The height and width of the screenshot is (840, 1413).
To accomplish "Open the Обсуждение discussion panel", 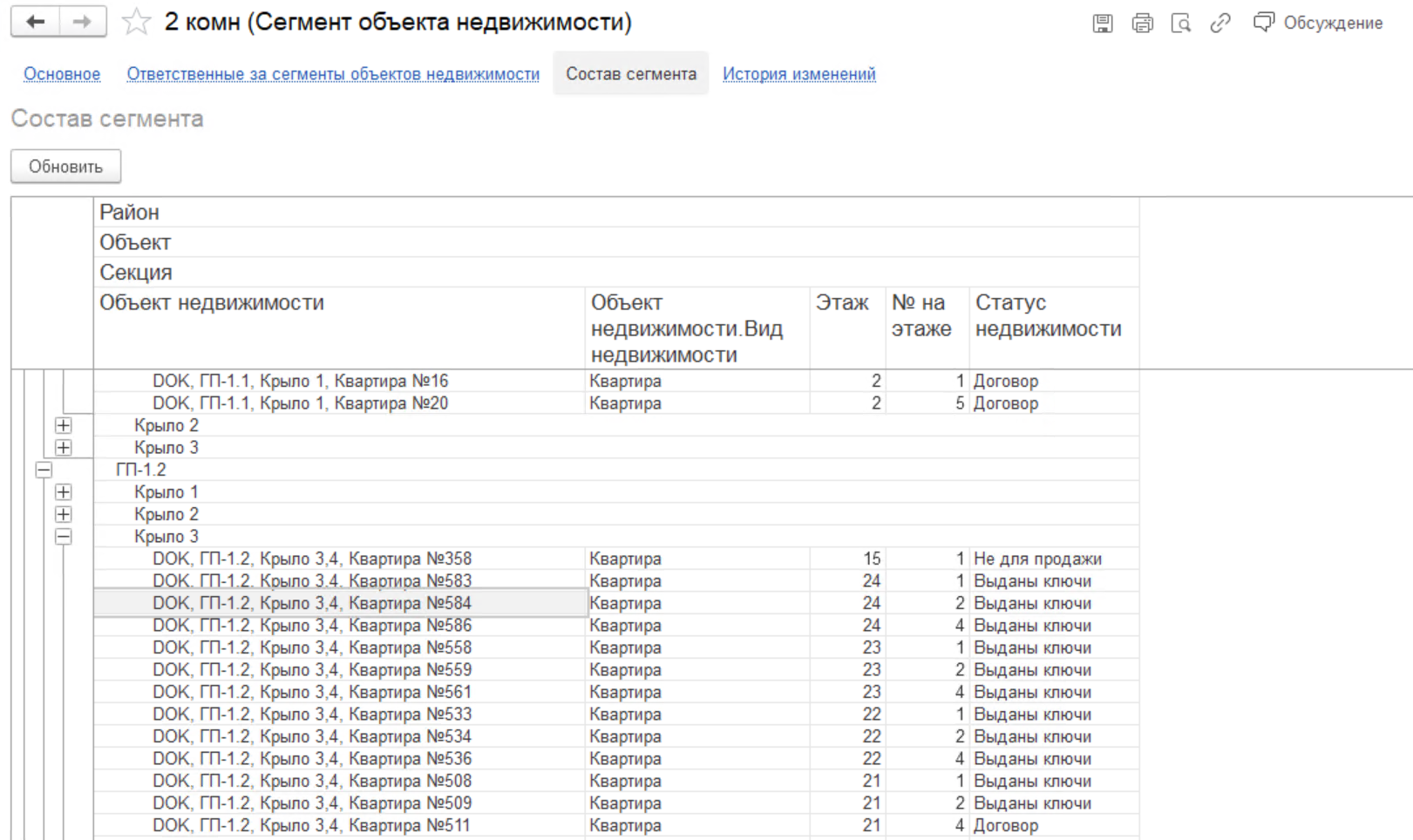I will (x=1318, y=24).
